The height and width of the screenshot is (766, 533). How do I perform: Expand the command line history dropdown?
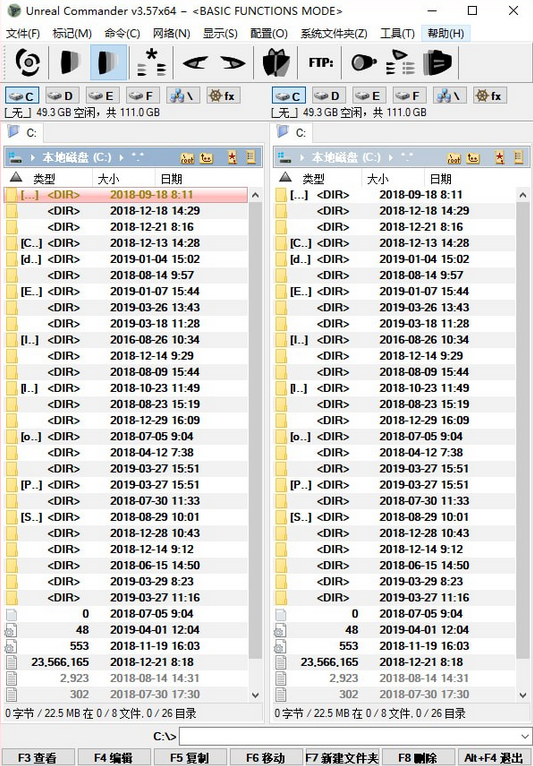coord(525,736)
